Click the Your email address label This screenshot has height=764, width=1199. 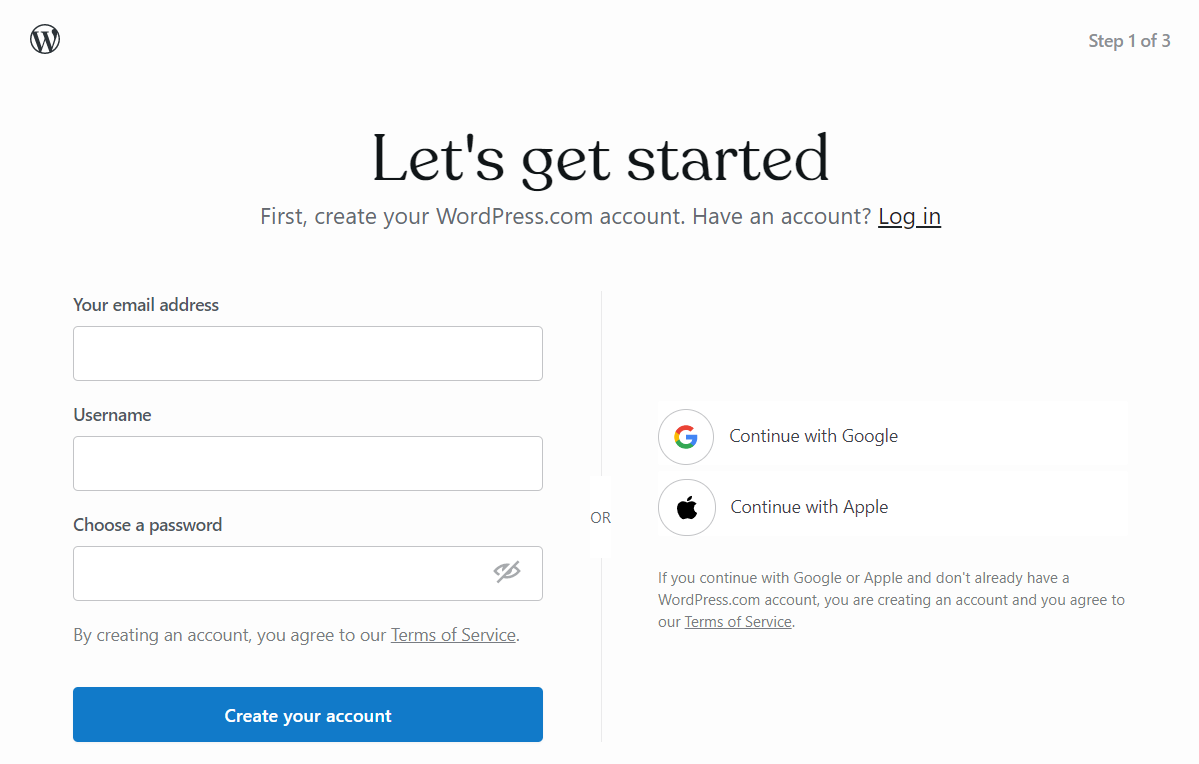pyautogui.click(x=145, y=304)
